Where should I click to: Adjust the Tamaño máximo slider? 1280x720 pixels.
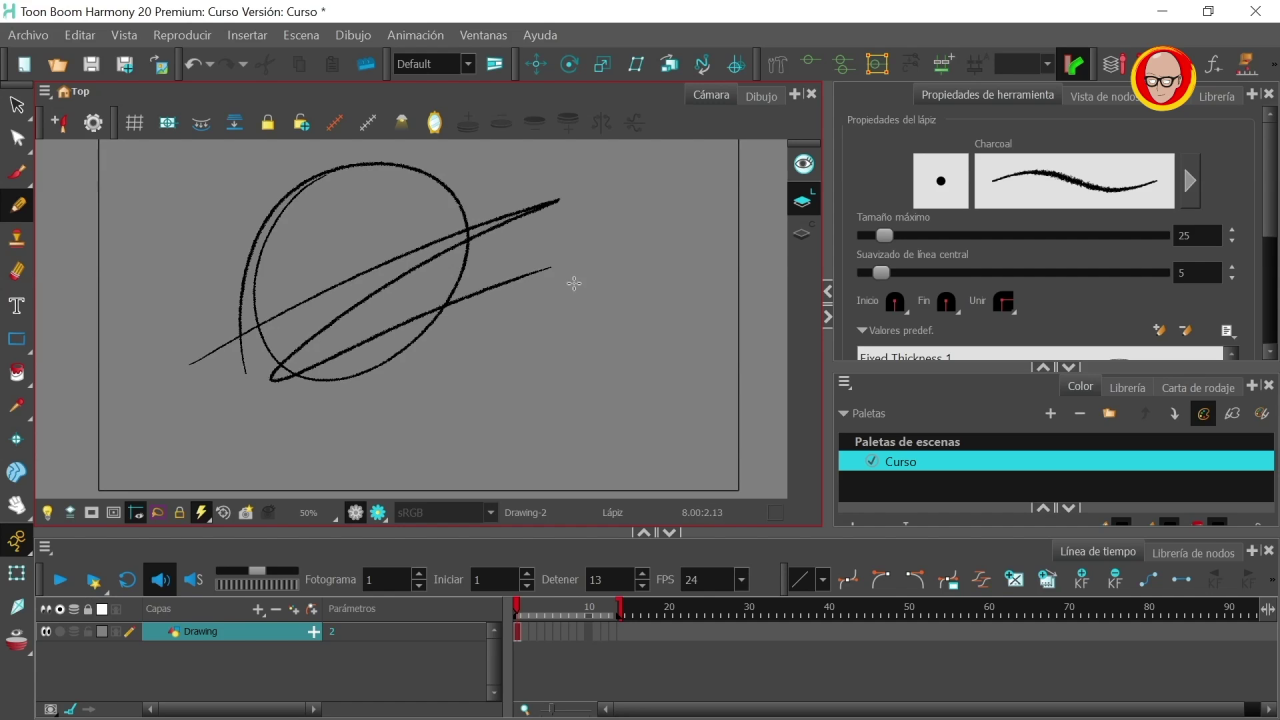[x=884, y=236]
